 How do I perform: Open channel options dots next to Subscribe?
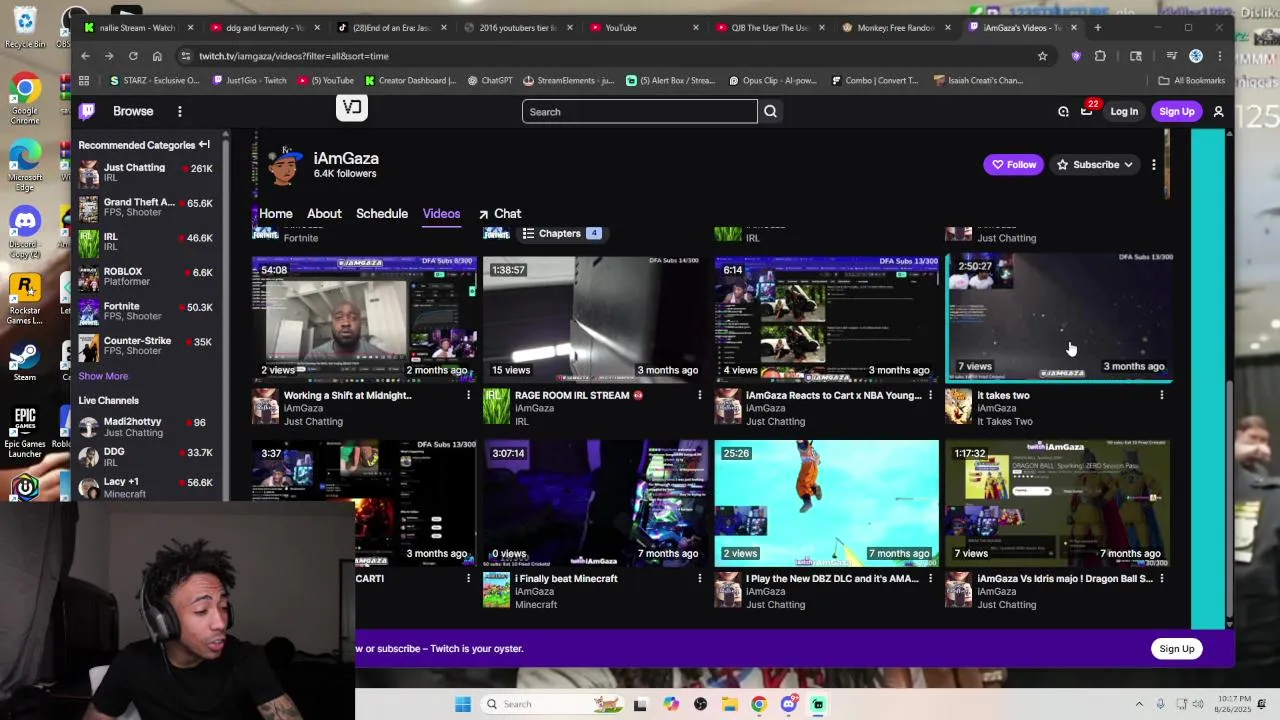tap(1153, 165)
